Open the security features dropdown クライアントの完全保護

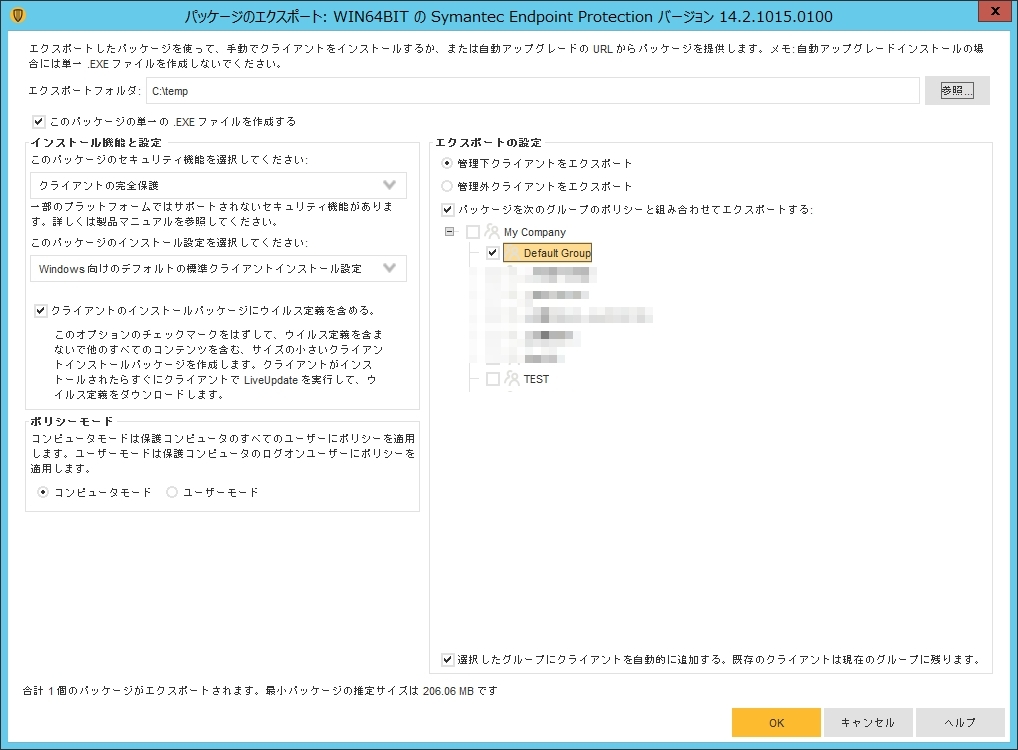(x=218, y=185)
